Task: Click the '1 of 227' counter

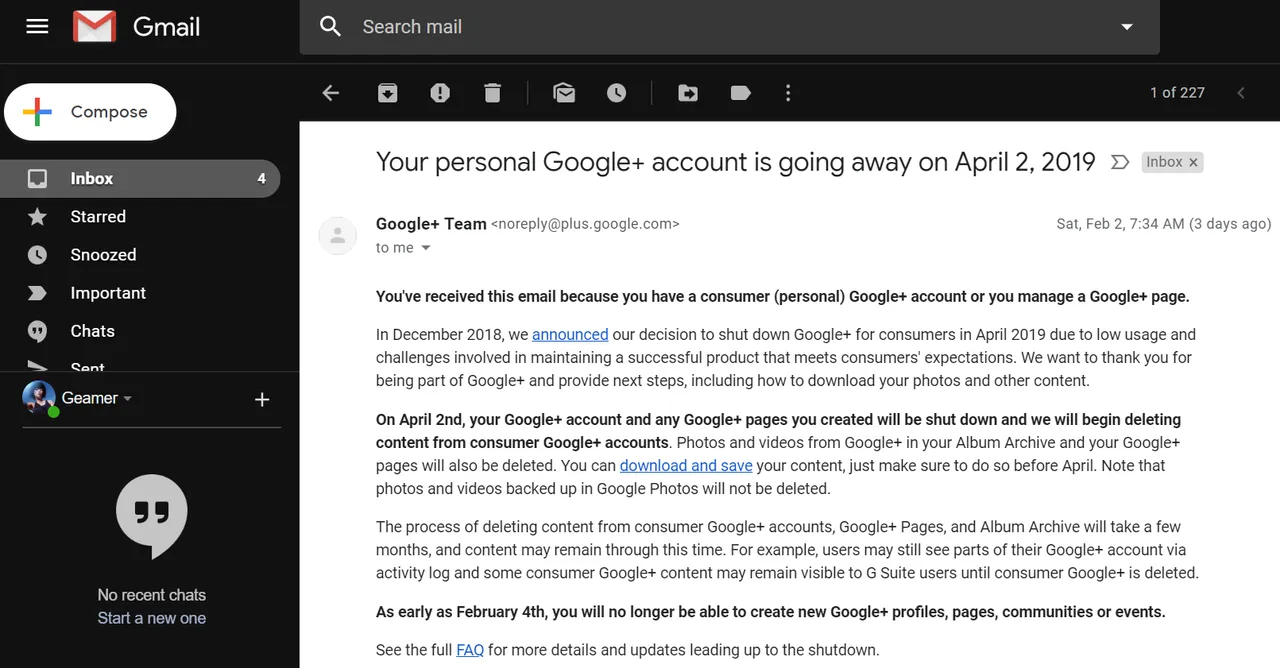Action: [1177, 93]
